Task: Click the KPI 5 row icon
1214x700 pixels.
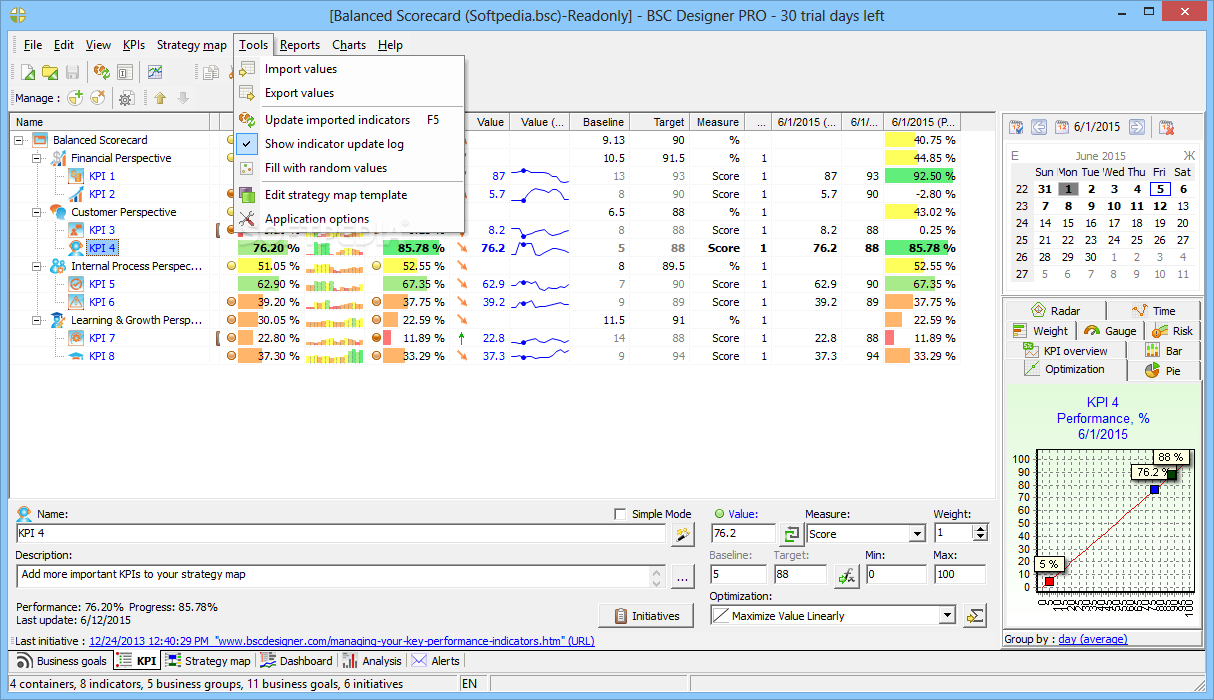Action: point(76,284)
